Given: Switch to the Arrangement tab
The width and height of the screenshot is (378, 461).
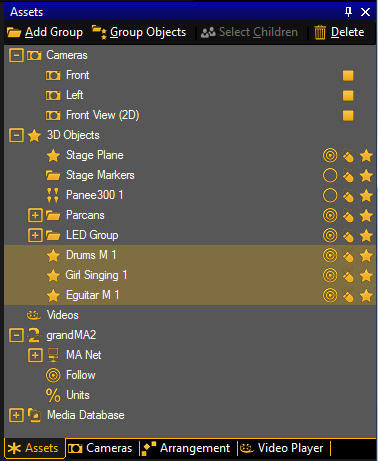Looking at the screenshot, I should pos(186,448).
